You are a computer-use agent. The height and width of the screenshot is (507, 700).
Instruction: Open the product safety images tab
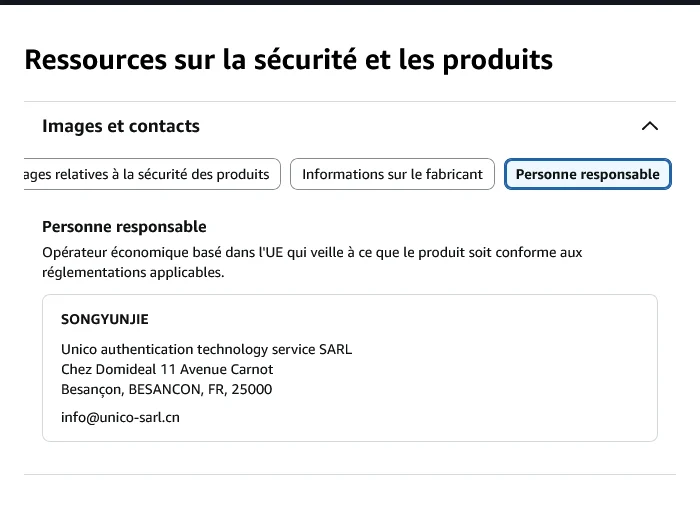tap(152, 174)
